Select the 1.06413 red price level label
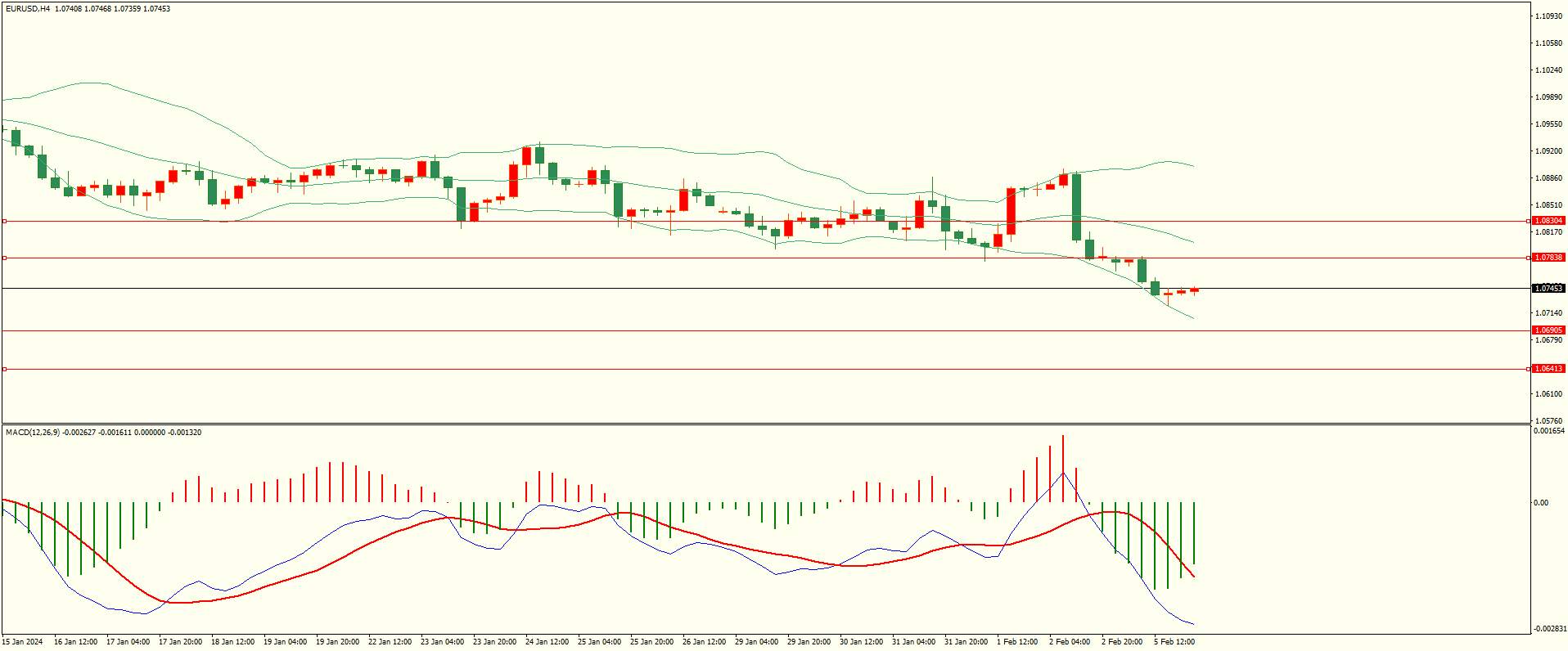This screenshot has width=1568, height=651. coord(1548,369)
